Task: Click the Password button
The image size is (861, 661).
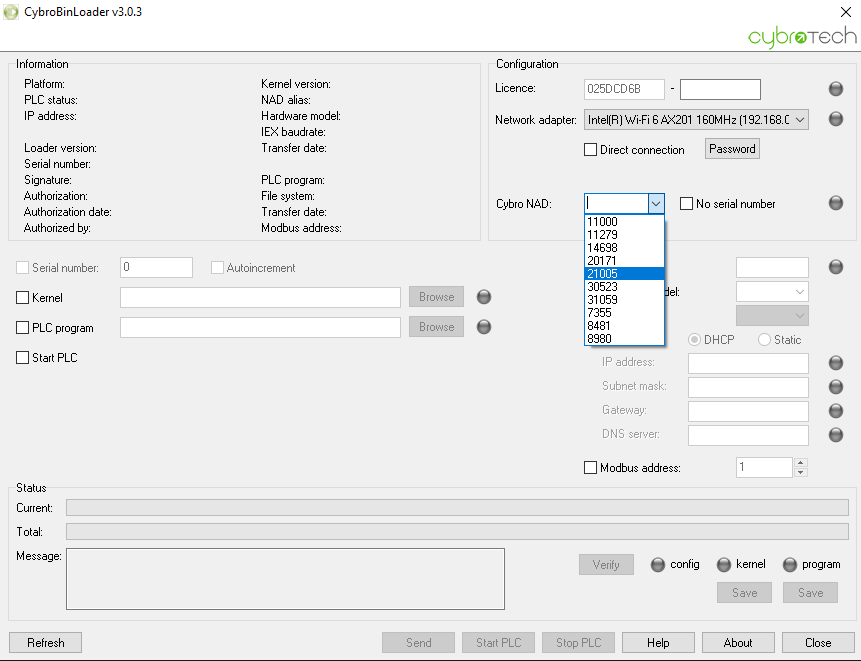Action: point(732,149)
